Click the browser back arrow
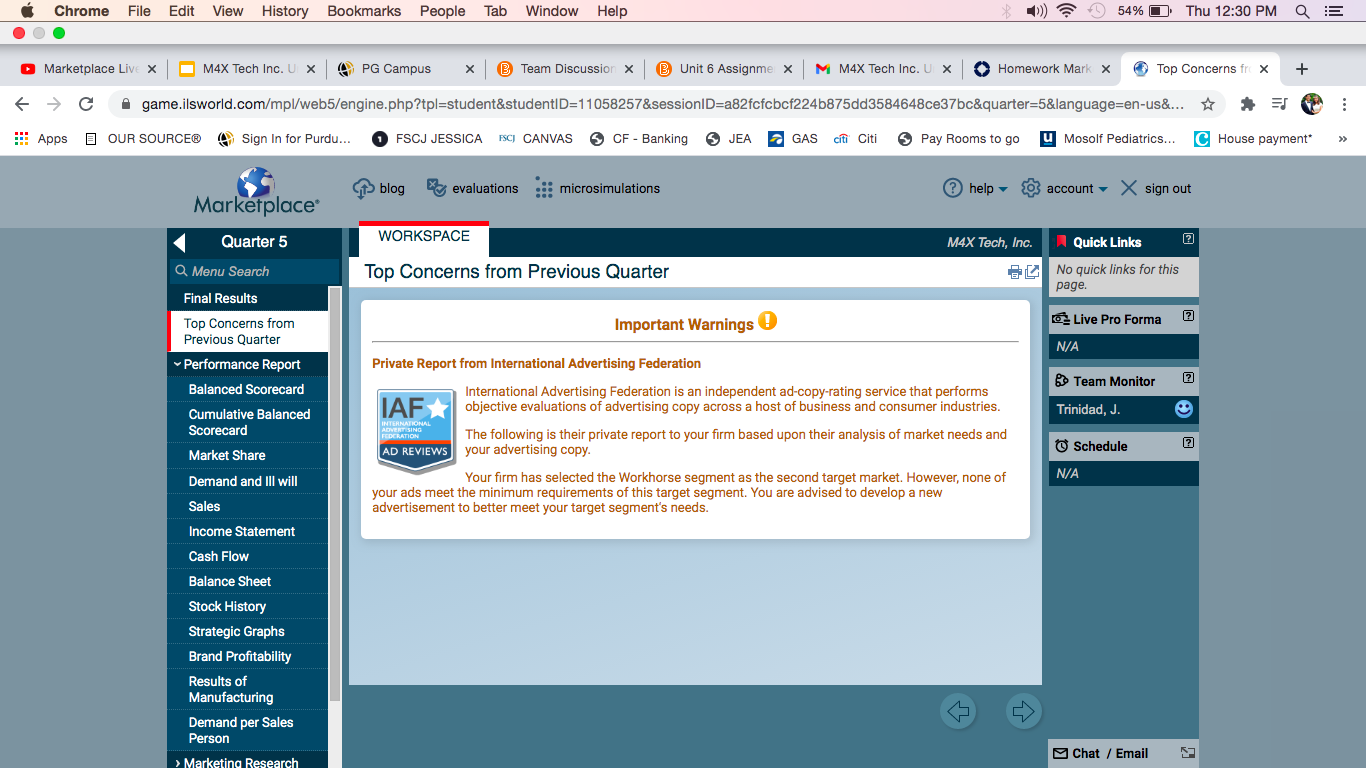Image resolution: width=1366 pixels, height=768 pixels. coord(22,104)
